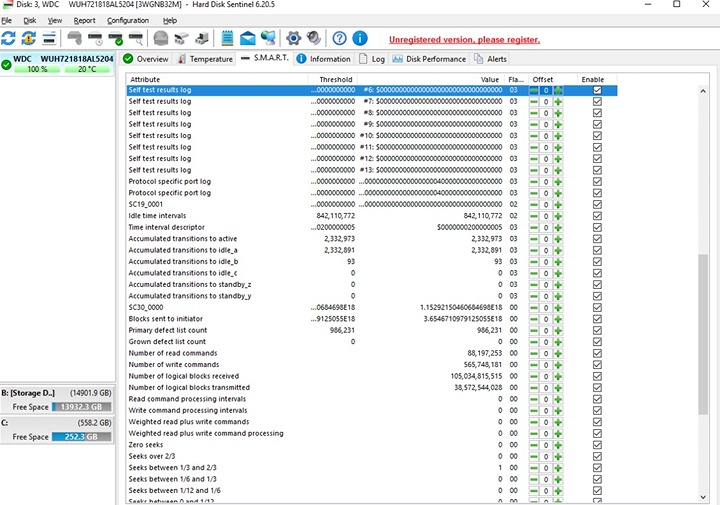Toggle Enable checkbox for SC30_0000 row
Image resolution: width=720 pixels, height=505 pixels.
pos(597,308)
